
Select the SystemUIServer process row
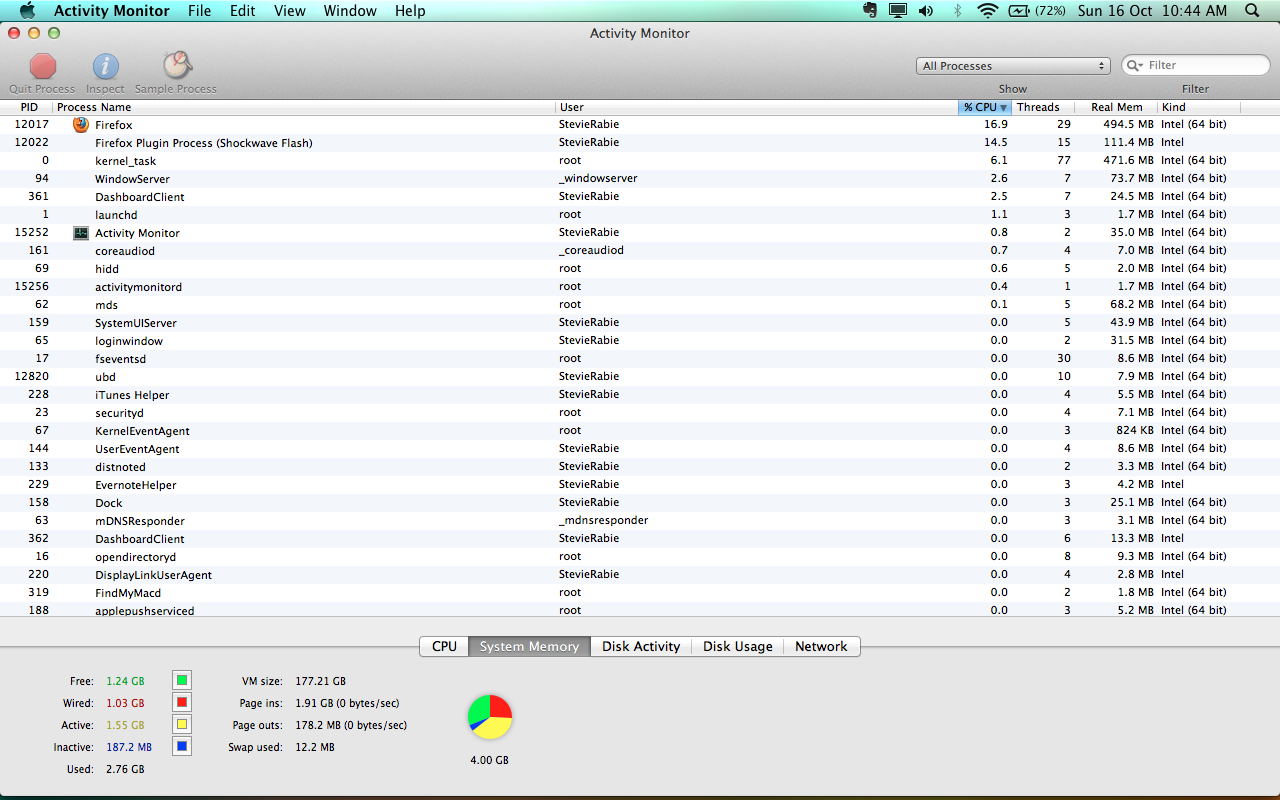(x=640, y=323)
